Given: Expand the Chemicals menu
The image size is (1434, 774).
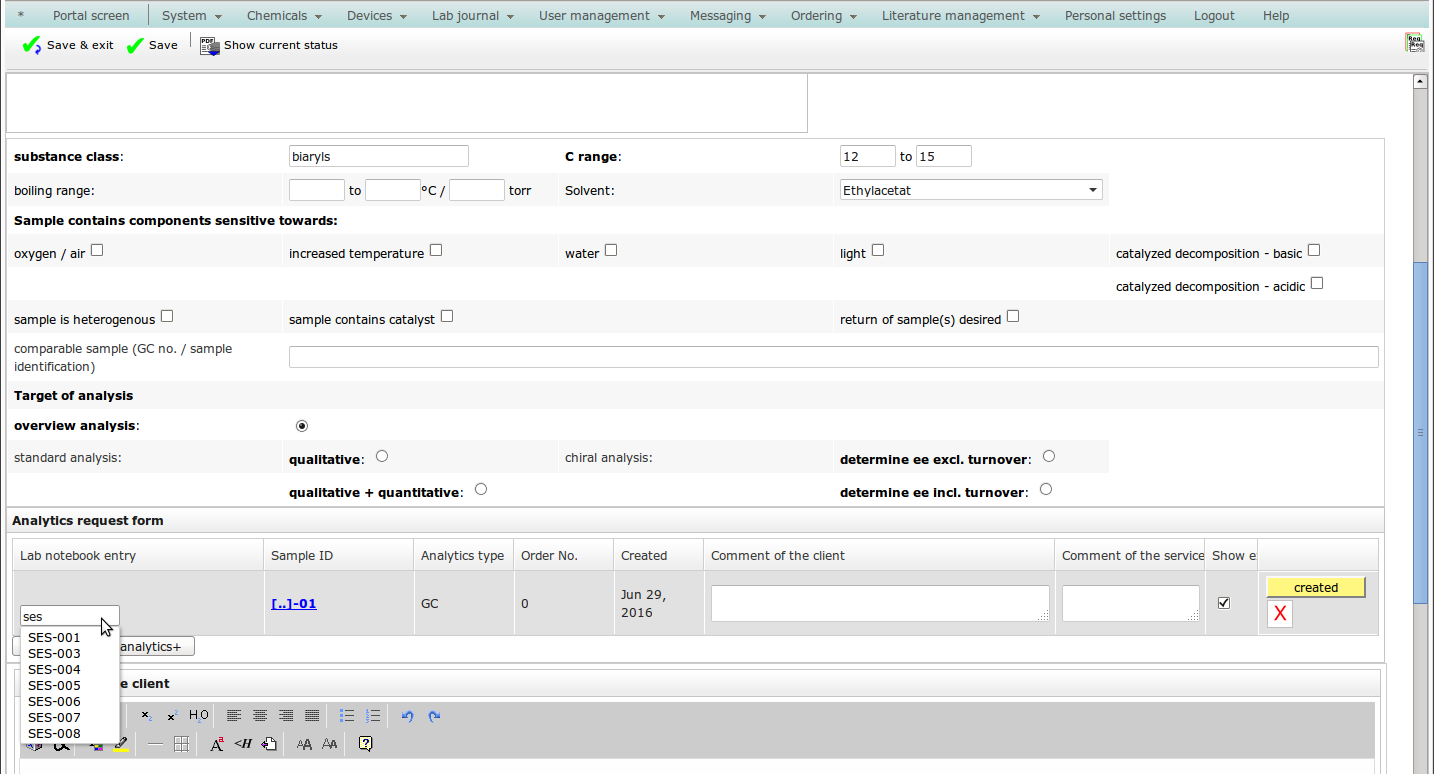Looking at the screenshot, I should click(x=284, y=16).
